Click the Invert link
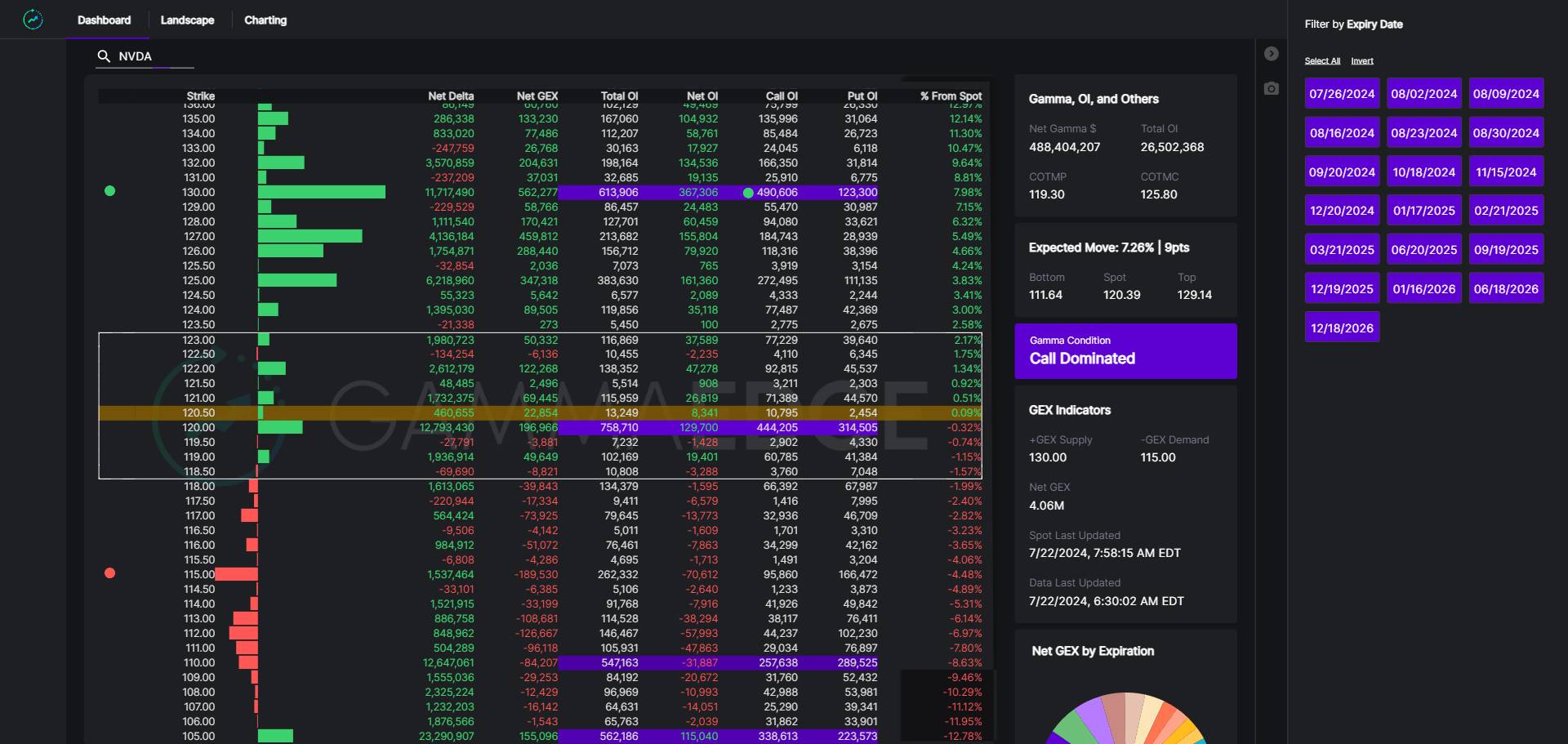This screenshot has height=744, width=1568. pyautogui.click(x=1362, y=61)
